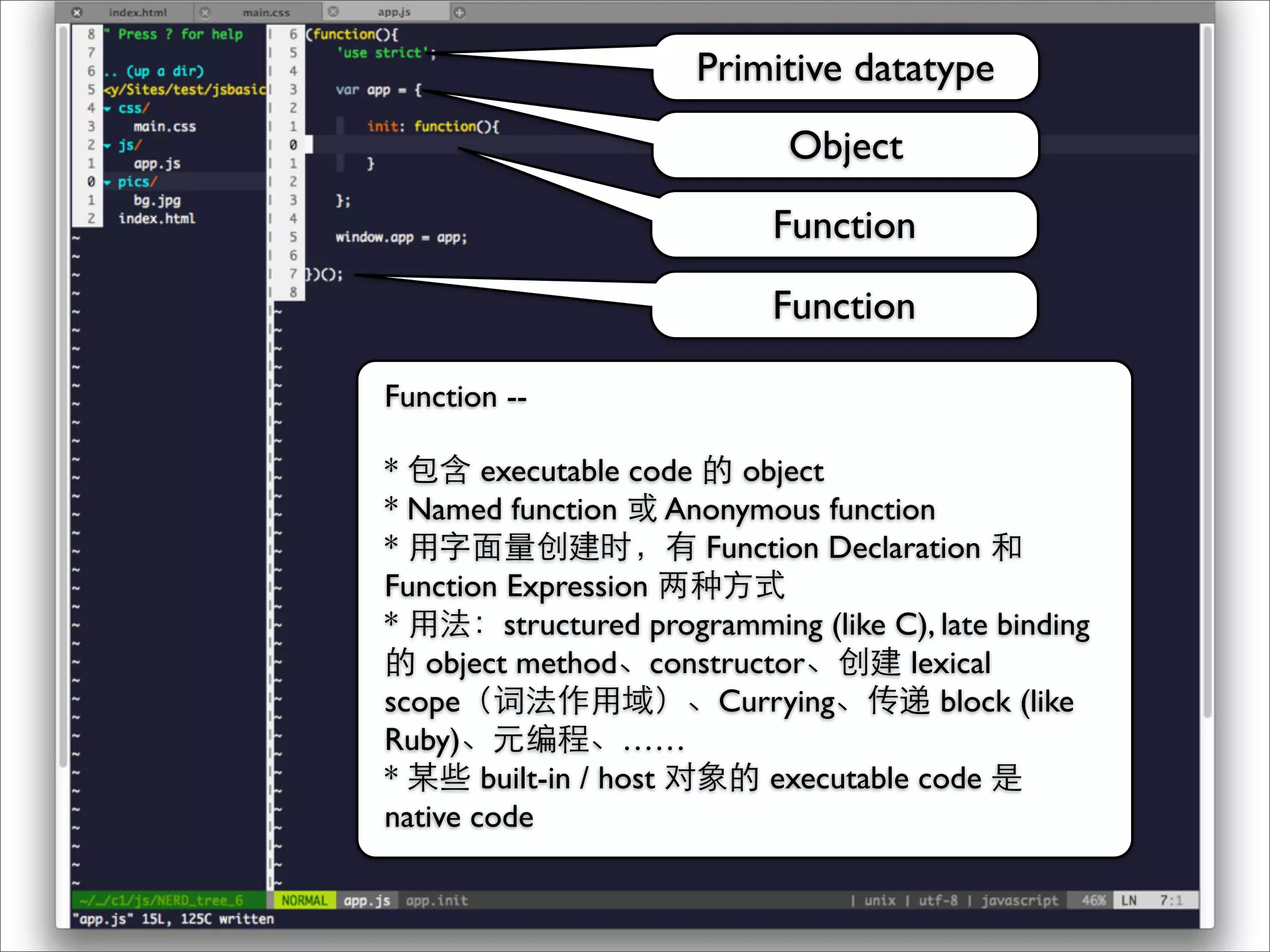Screen dimensions: 1270x952
Task: Click the javascript filetype indicator
Action: pos(1019,901)
